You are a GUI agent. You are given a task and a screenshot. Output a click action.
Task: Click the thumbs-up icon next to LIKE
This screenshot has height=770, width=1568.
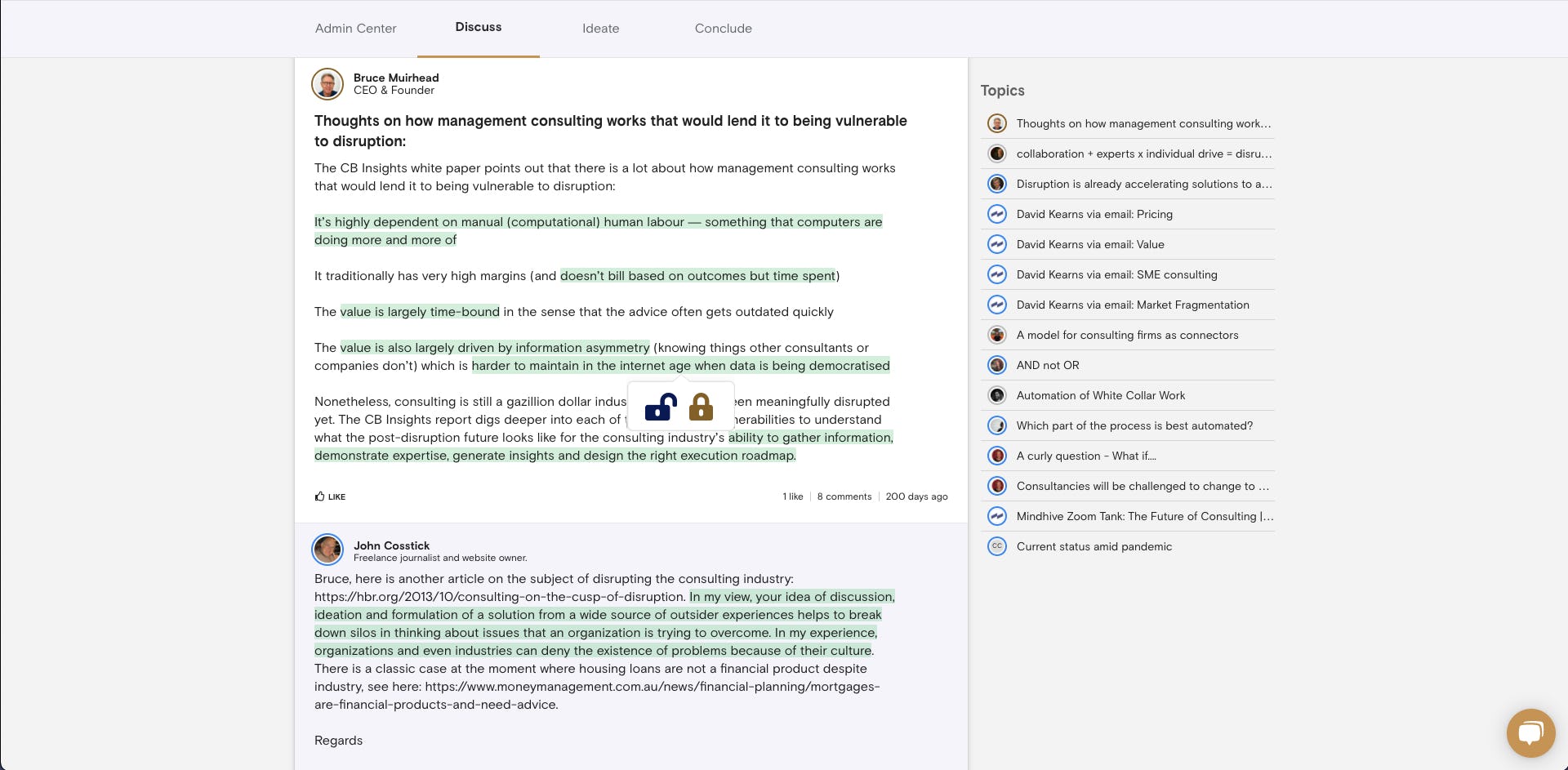319,496
